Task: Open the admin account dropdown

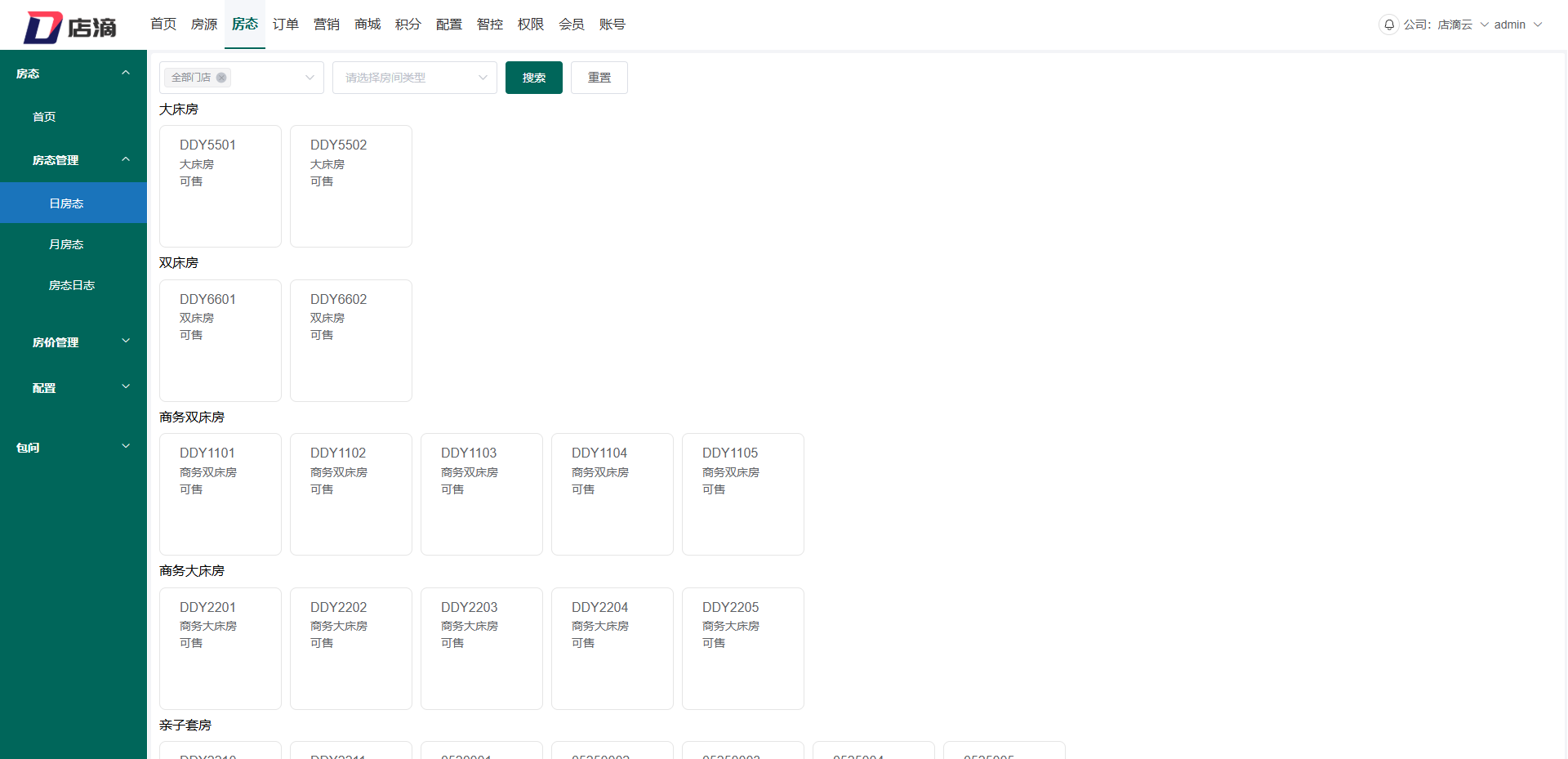Action: coord(1517,25)
